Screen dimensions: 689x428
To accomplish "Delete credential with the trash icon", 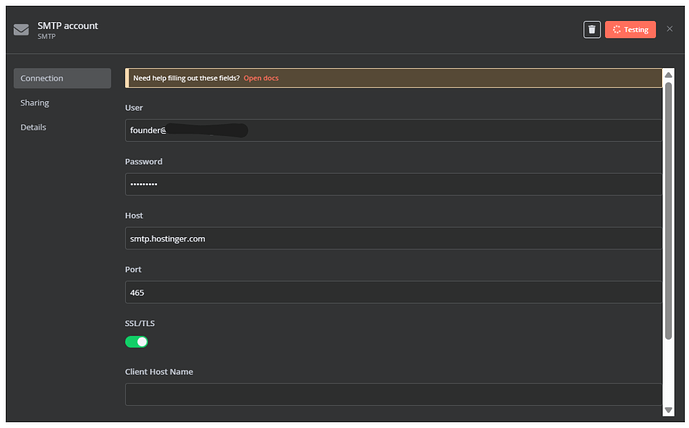I will (591, 29).
